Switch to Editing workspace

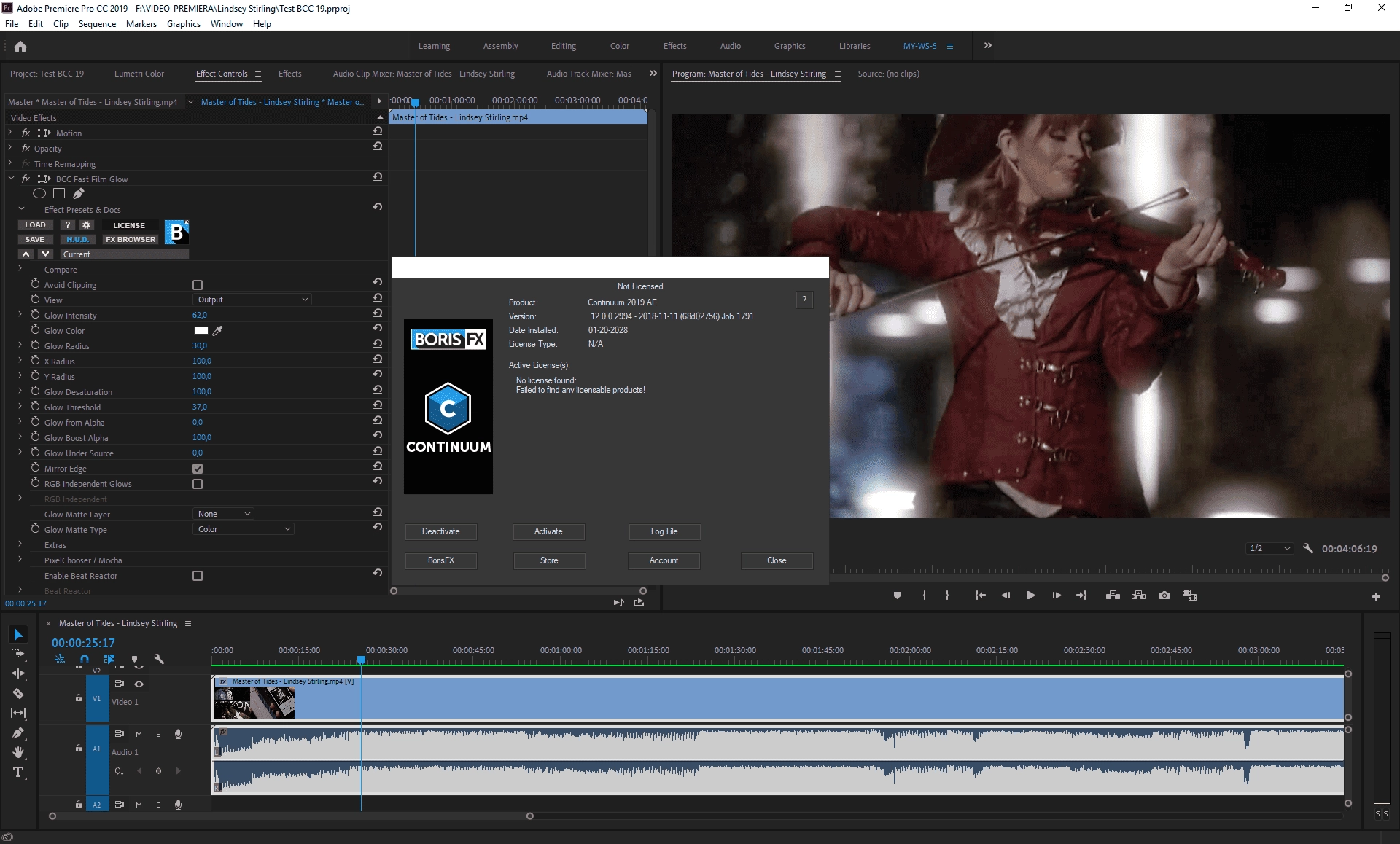564,46
